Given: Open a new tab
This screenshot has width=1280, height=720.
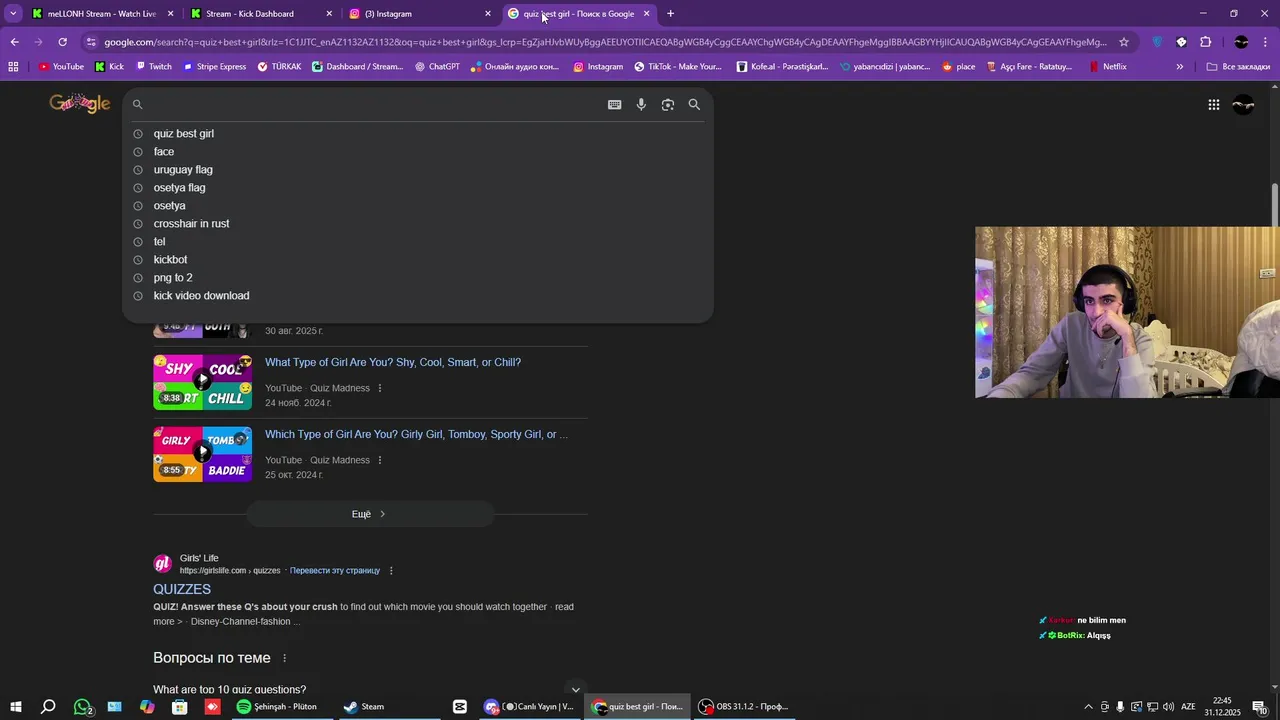Looking at the screenshot, I should (x=670, y=14).
